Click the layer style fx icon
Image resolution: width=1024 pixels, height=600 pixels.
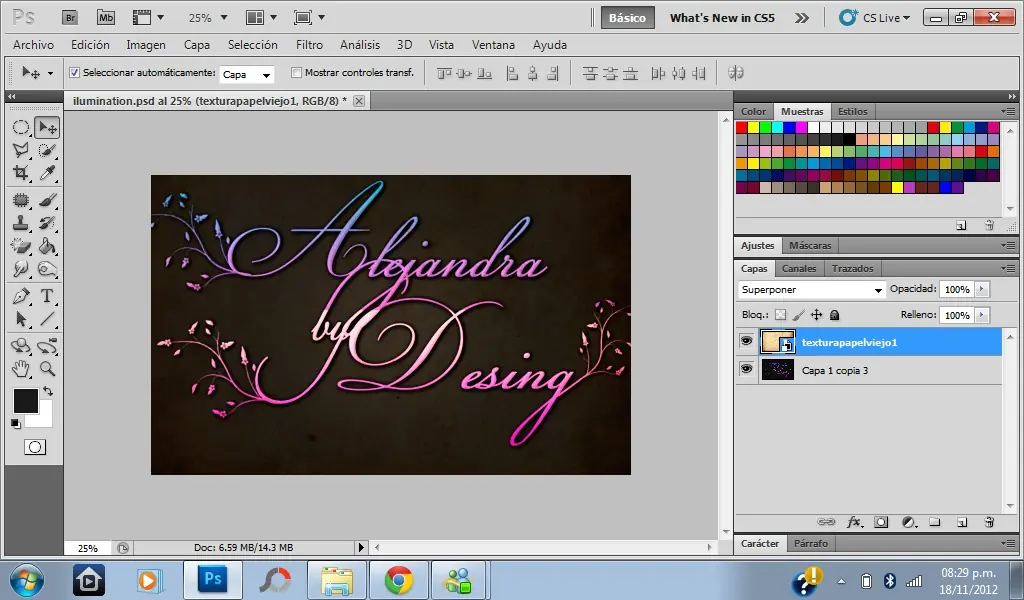(x=854, y=522)
